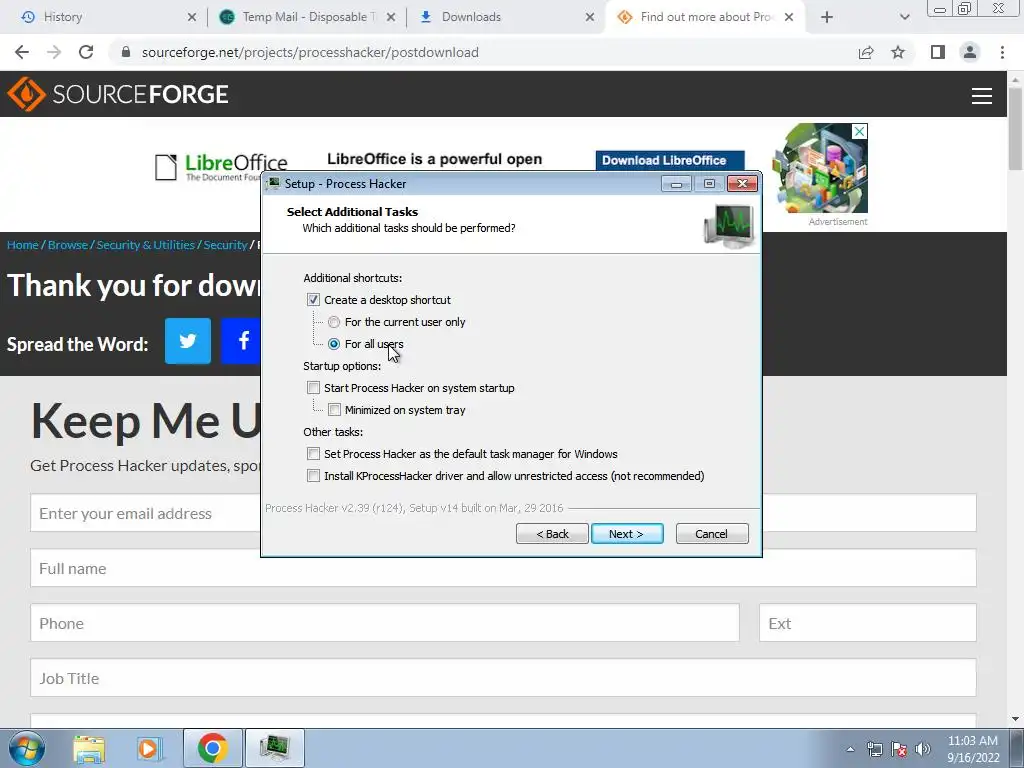Open the Browse breadcrumb link
This screenshot has height=768, width=1024.
coord(68,245)
